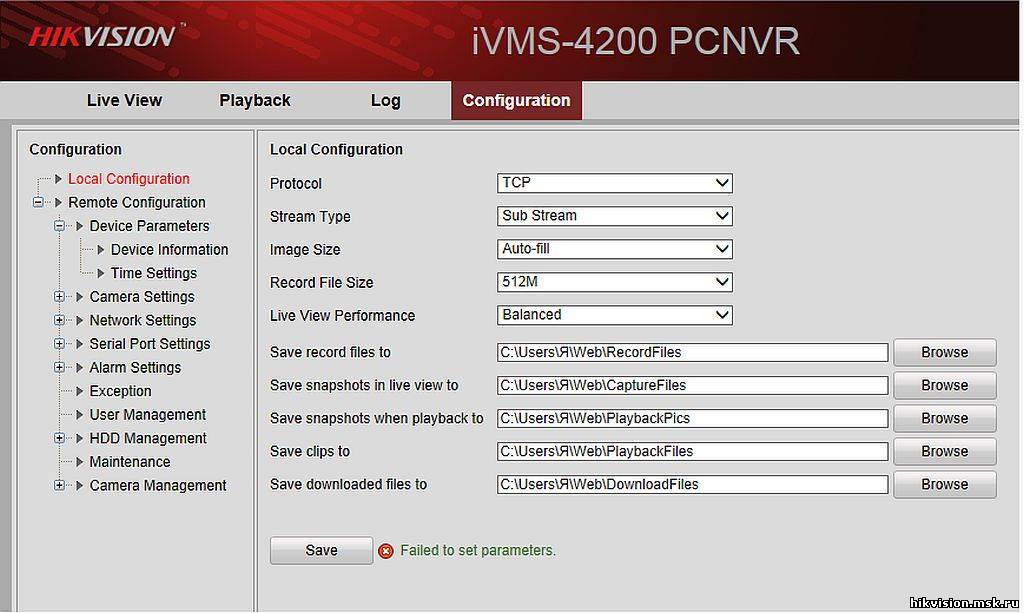Click the RecordFiles path field
This screenshot has height=613, width=1024.
[692, 352]
